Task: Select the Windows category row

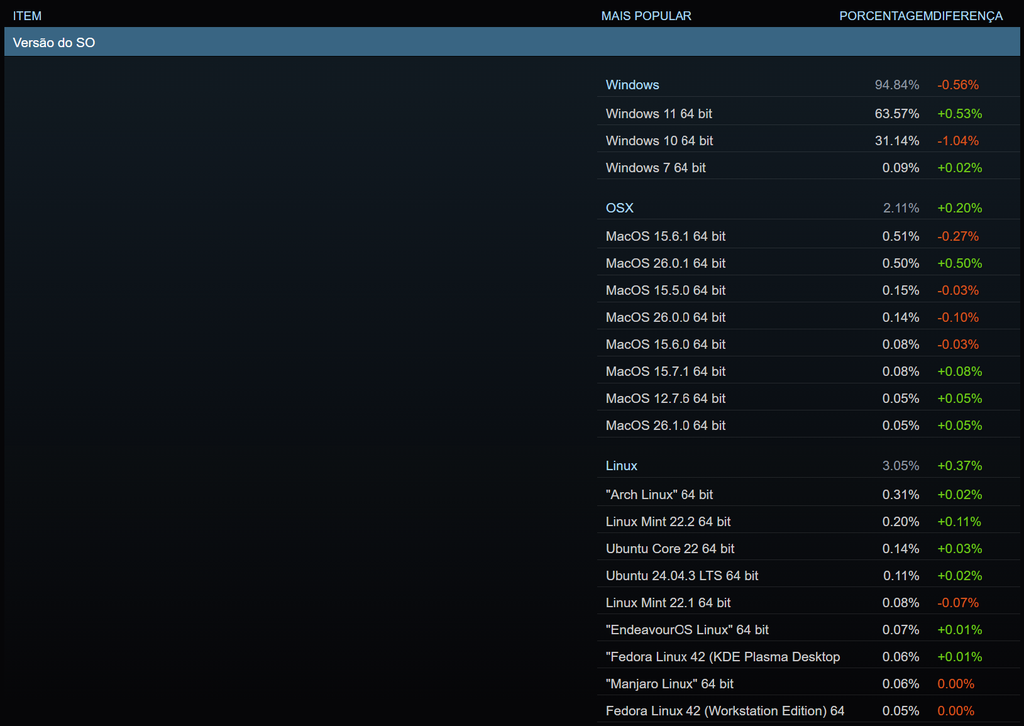Action: (x=632, y=85)
